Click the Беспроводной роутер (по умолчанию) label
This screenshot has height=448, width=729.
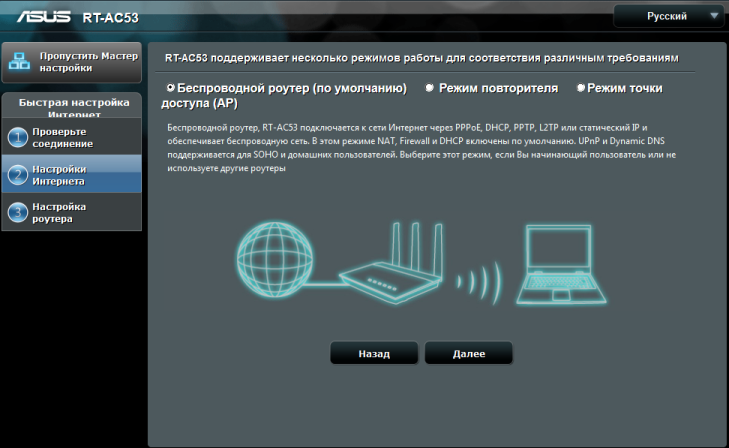point(292,88)
